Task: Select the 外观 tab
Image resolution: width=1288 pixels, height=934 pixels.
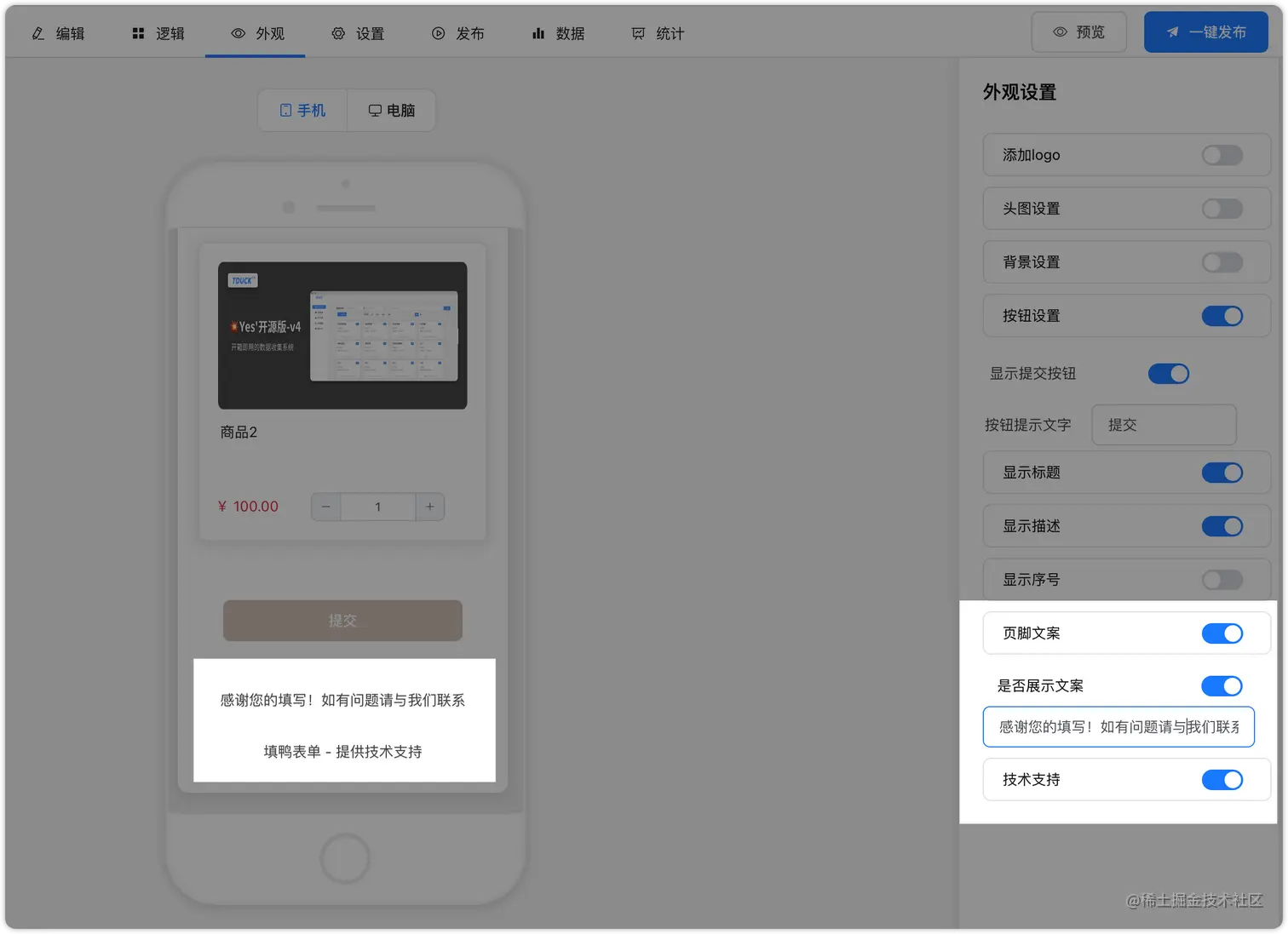Action: tap(256, 33)
